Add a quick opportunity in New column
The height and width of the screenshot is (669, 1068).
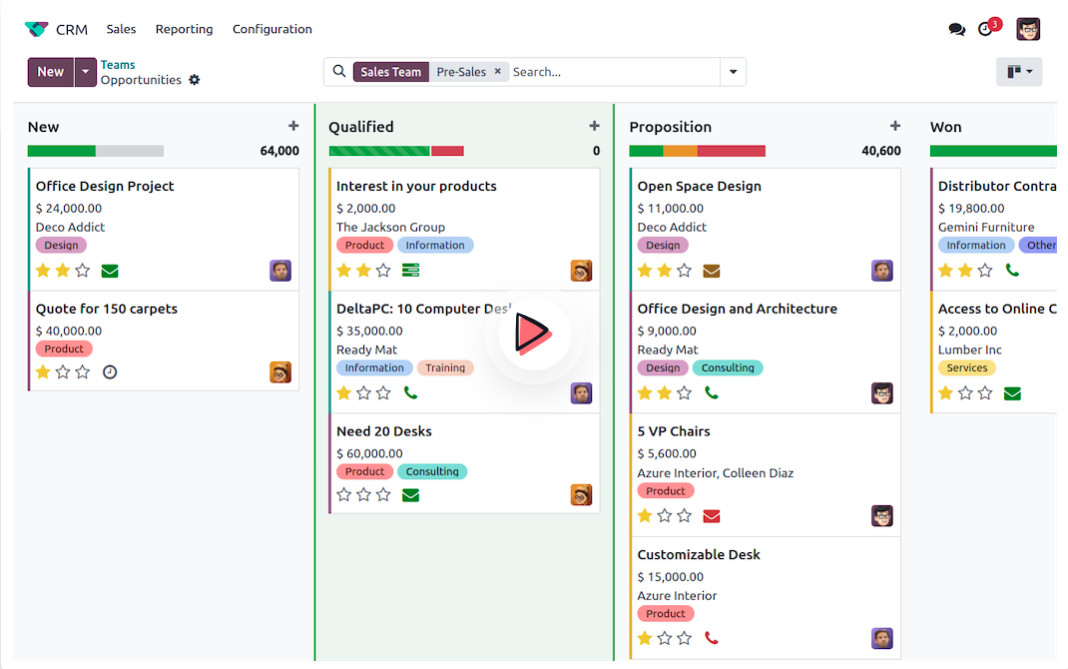(x=294, y=126)
